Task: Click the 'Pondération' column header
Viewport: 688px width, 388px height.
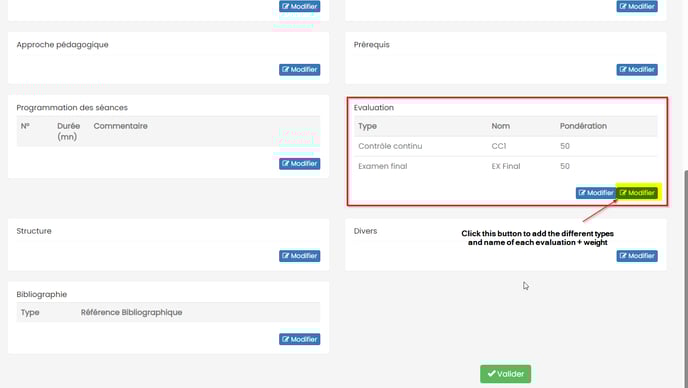Action: [583, 126]
